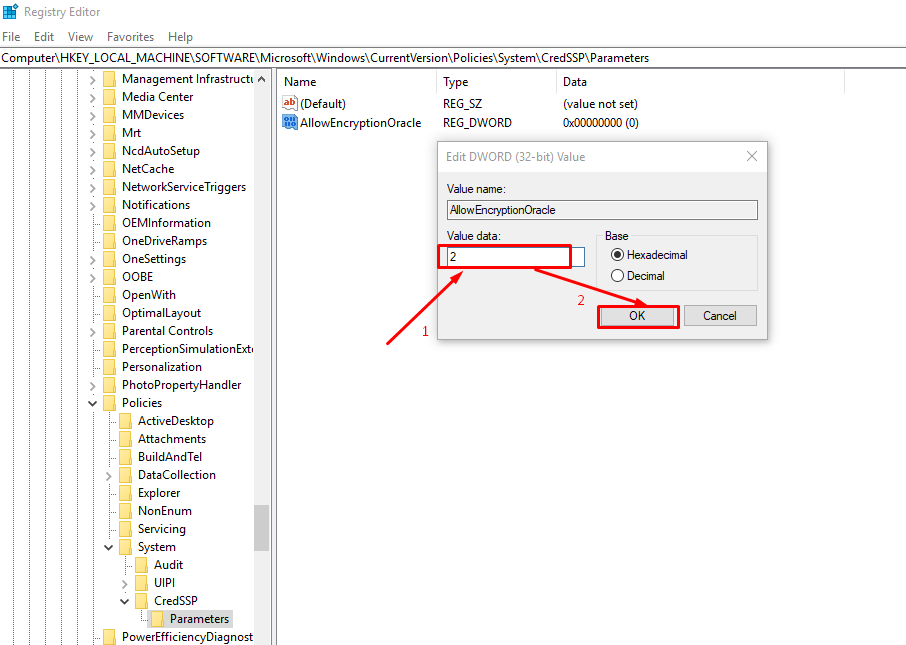Expand the UIPI tree node
Image resolution: width=906 pixels, height=645 pixels.
click(125, 583)
